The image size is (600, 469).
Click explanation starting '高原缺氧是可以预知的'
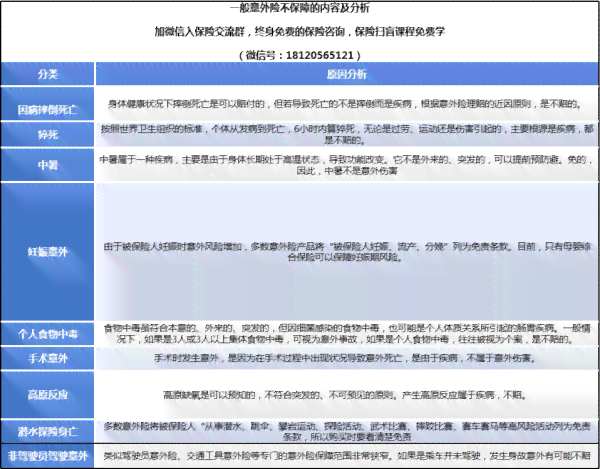click(345, 395)
